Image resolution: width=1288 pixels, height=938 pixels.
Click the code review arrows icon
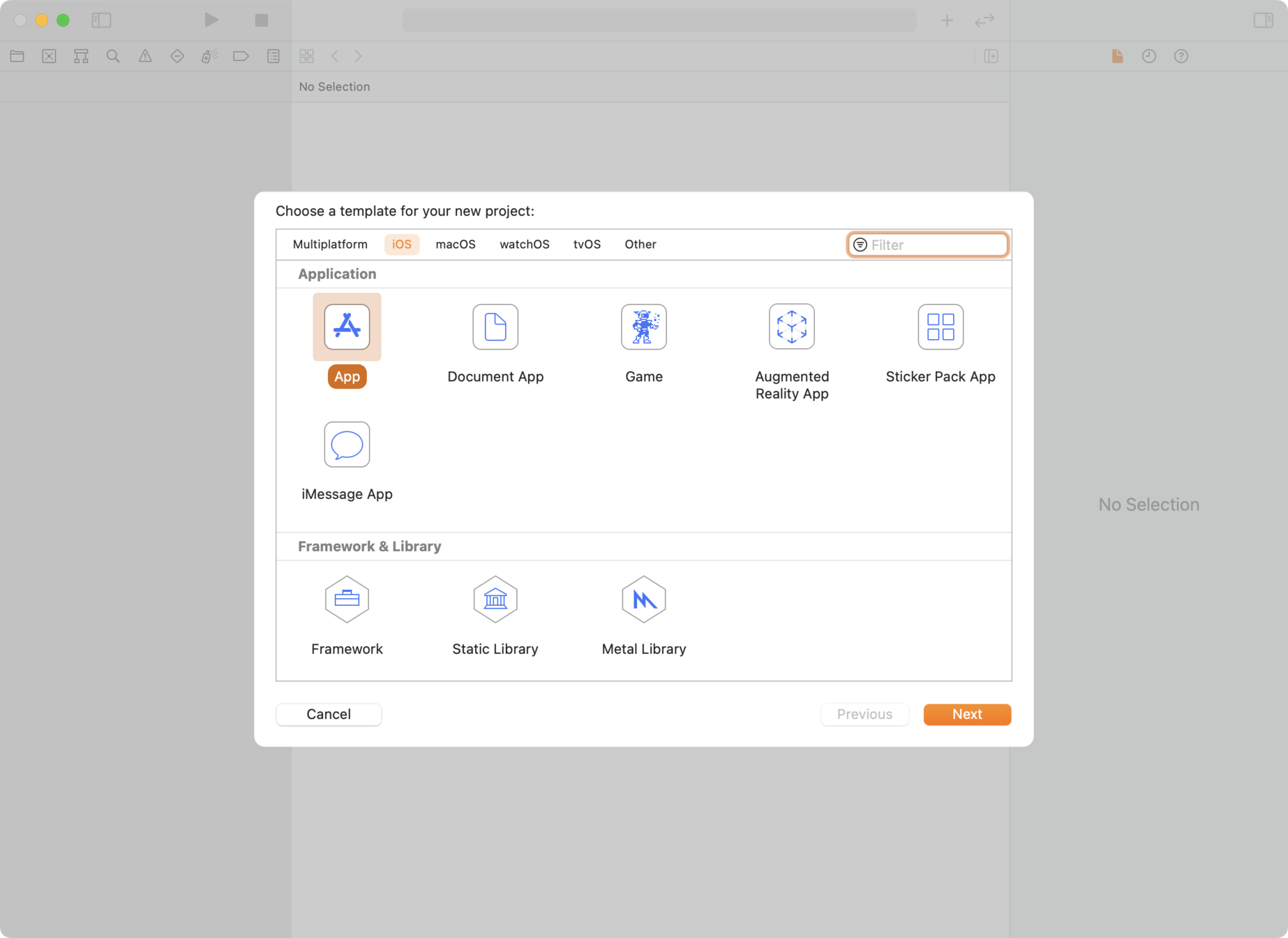pos(984,20)
